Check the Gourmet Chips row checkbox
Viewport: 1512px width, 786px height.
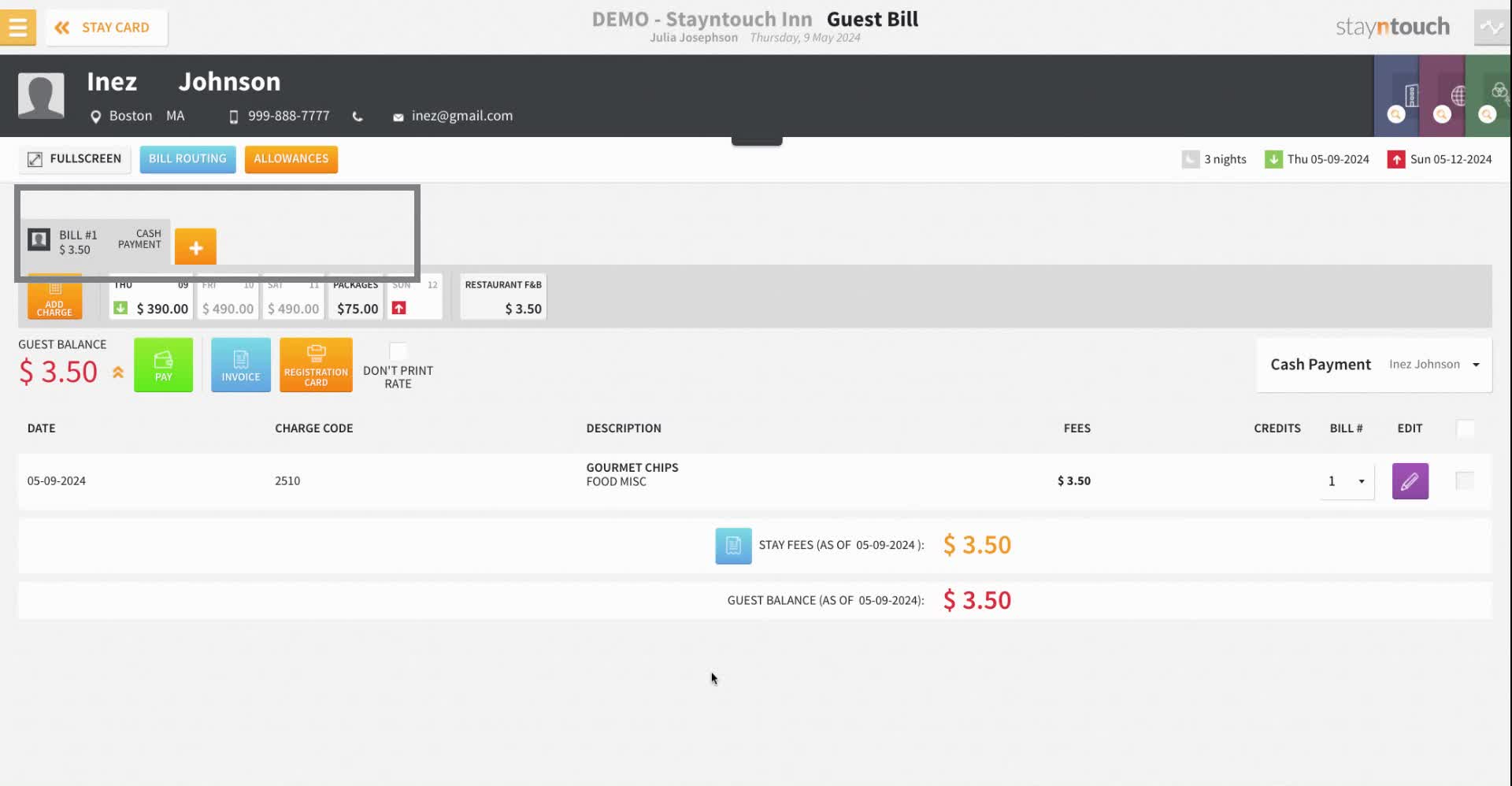point(1465,480)
